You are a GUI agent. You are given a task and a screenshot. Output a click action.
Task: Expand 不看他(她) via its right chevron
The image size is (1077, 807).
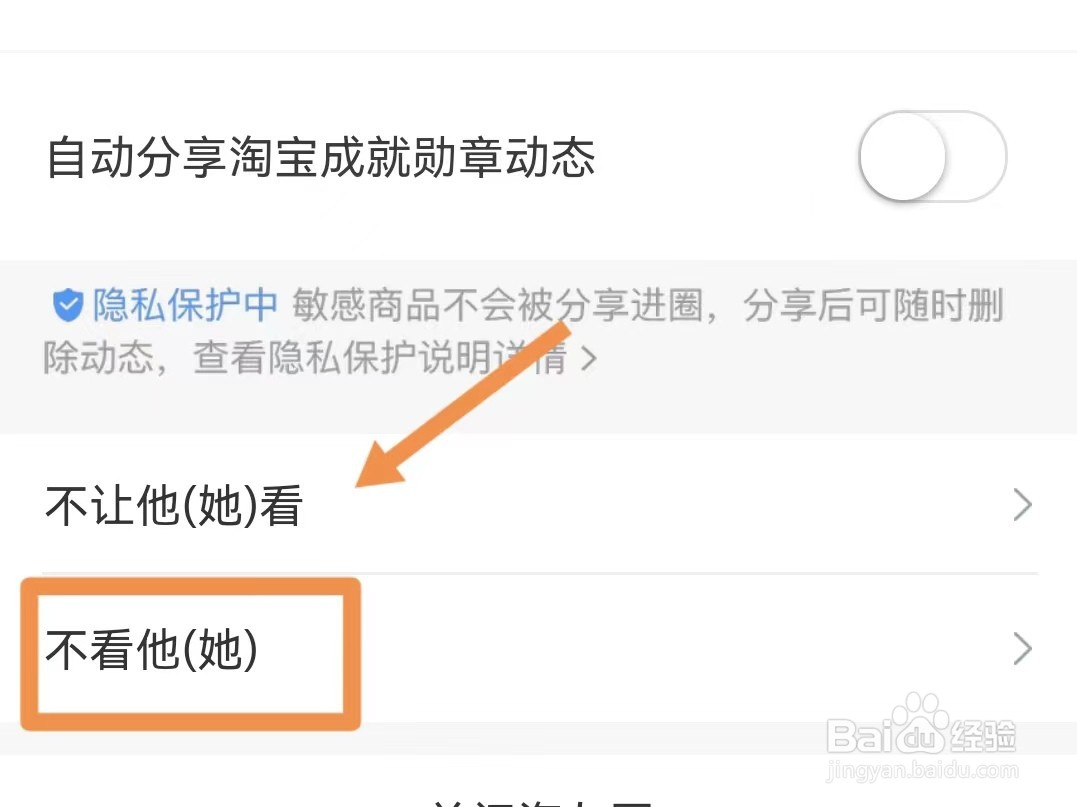point(1023,649)
